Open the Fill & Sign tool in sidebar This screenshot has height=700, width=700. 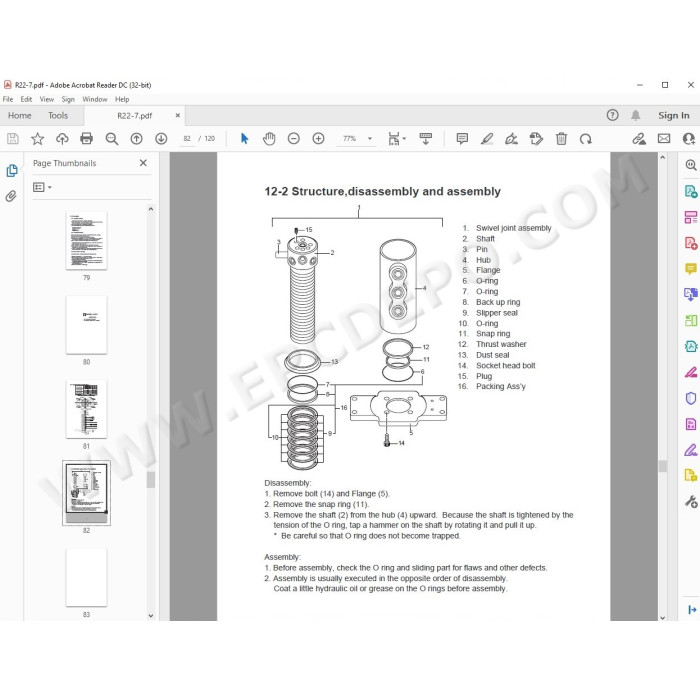tap(691, 450)
